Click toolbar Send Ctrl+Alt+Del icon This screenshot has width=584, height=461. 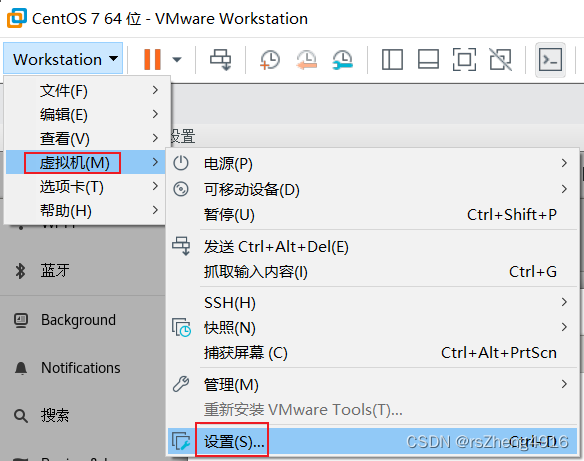[220, 59]
